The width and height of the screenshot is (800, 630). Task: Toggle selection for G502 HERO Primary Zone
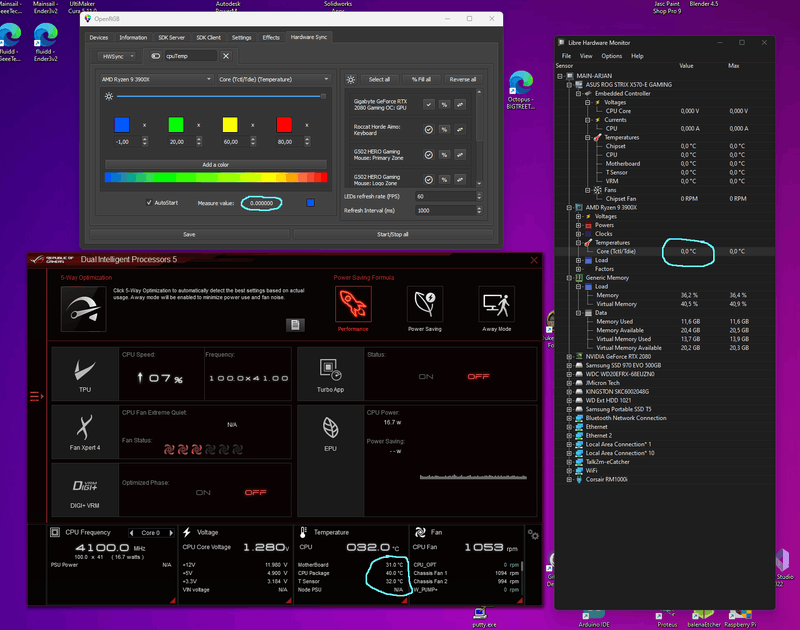(429, 155)
